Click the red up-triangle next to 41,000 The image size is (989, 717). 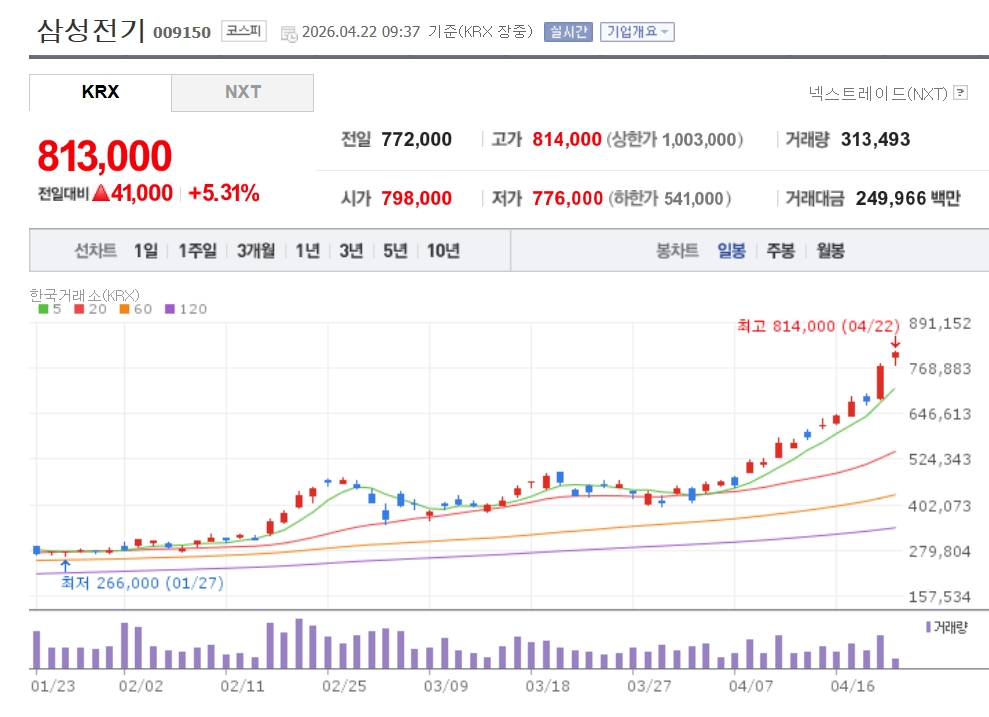coord(100,194)
